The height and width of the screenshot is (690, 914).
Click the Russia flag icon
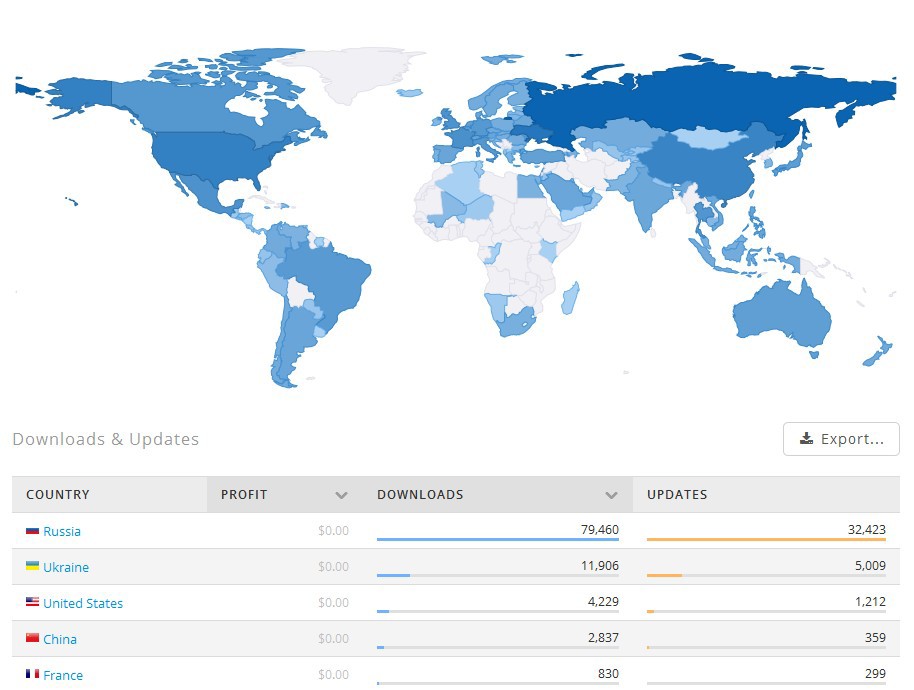pos(33,531)
